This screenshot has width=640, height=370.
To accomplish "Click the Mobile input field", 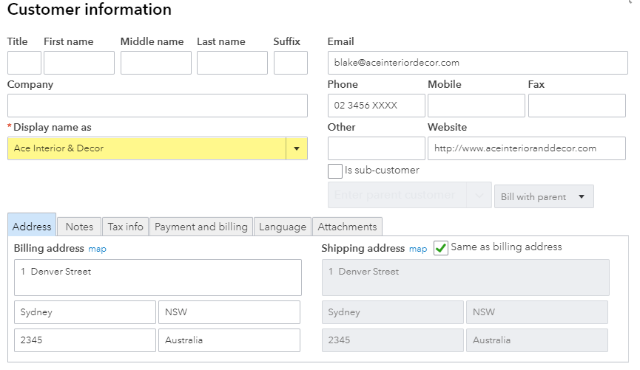I will (476, 106).
